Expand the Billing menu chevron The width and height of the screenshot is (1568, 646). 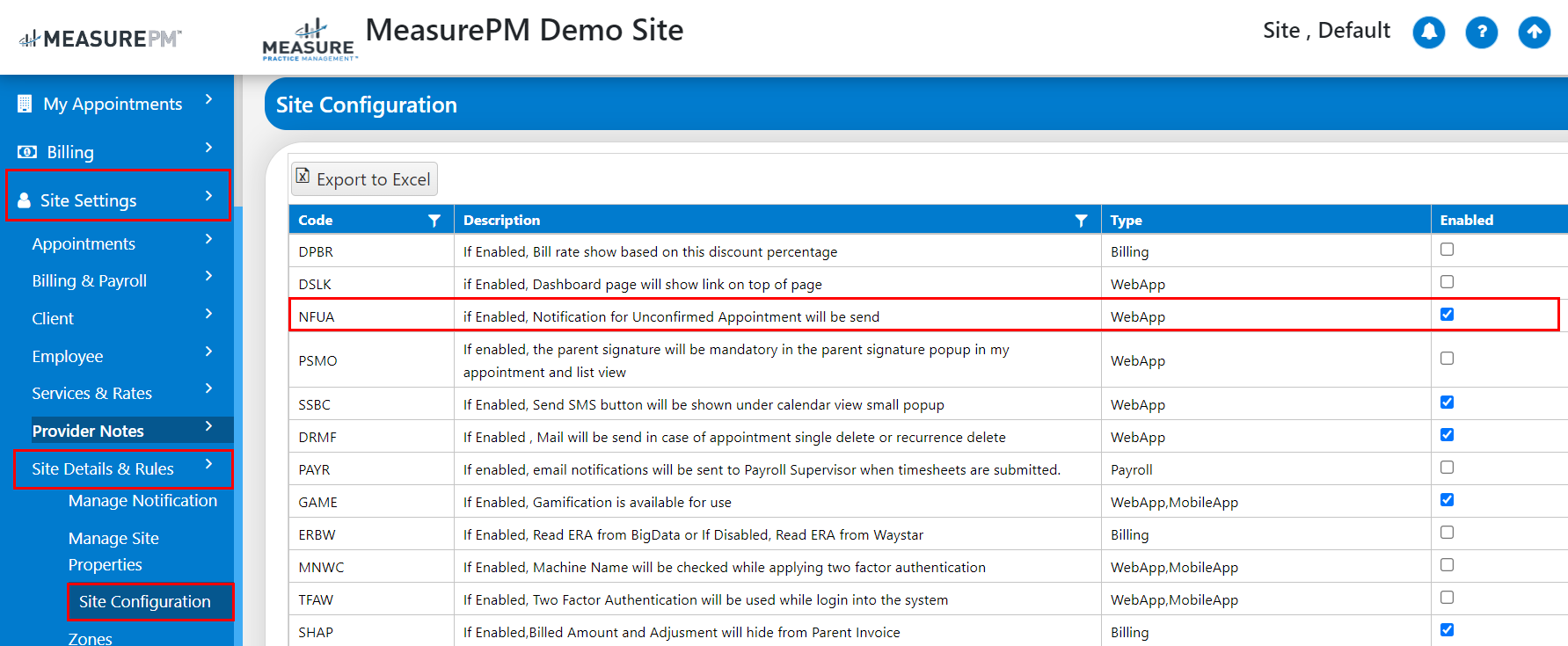click(208, 148)
